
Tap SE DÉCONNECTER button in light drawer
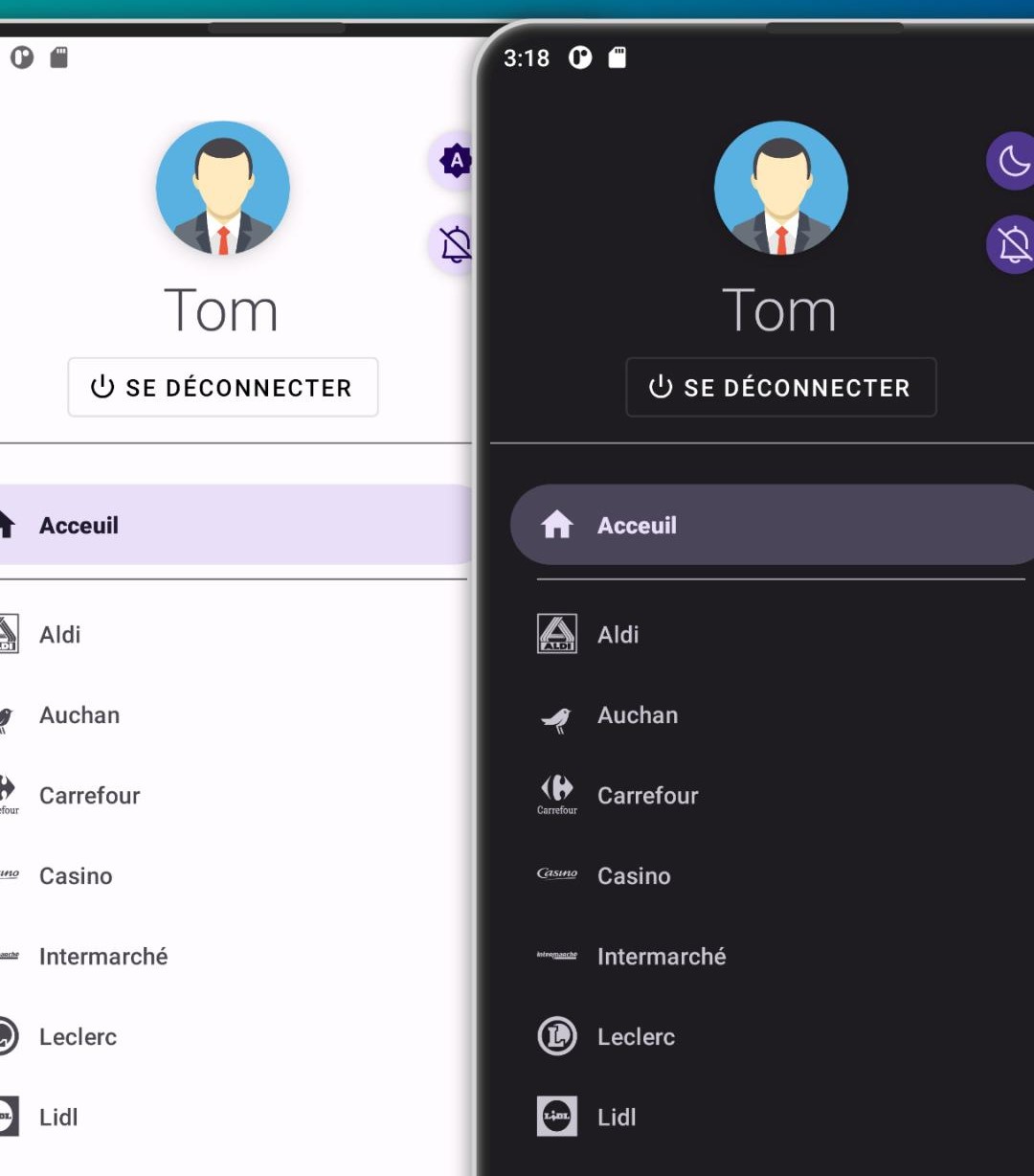tap(223, 388)
